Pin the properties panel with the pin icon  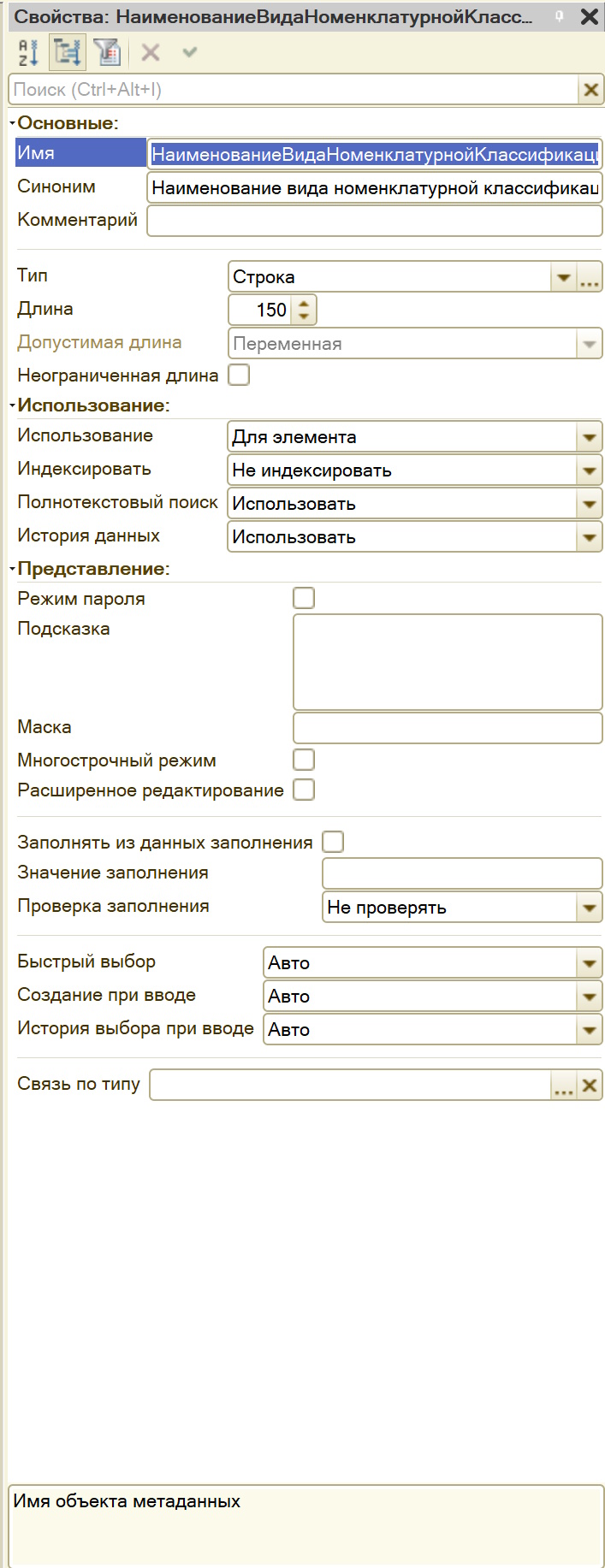tap(560, 16)
